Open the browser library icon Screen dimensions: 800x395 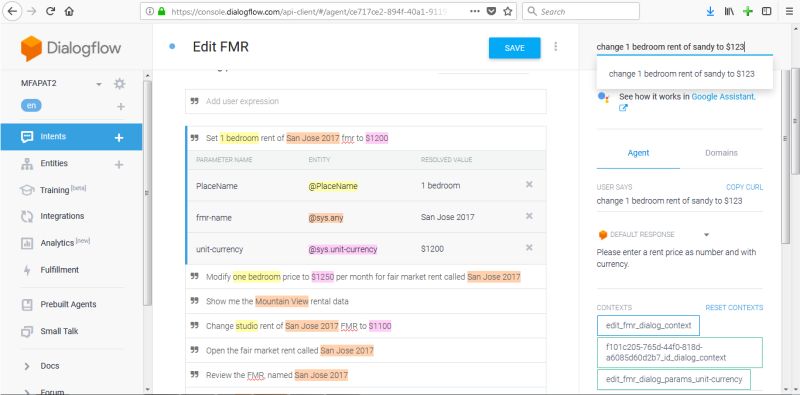729,11
